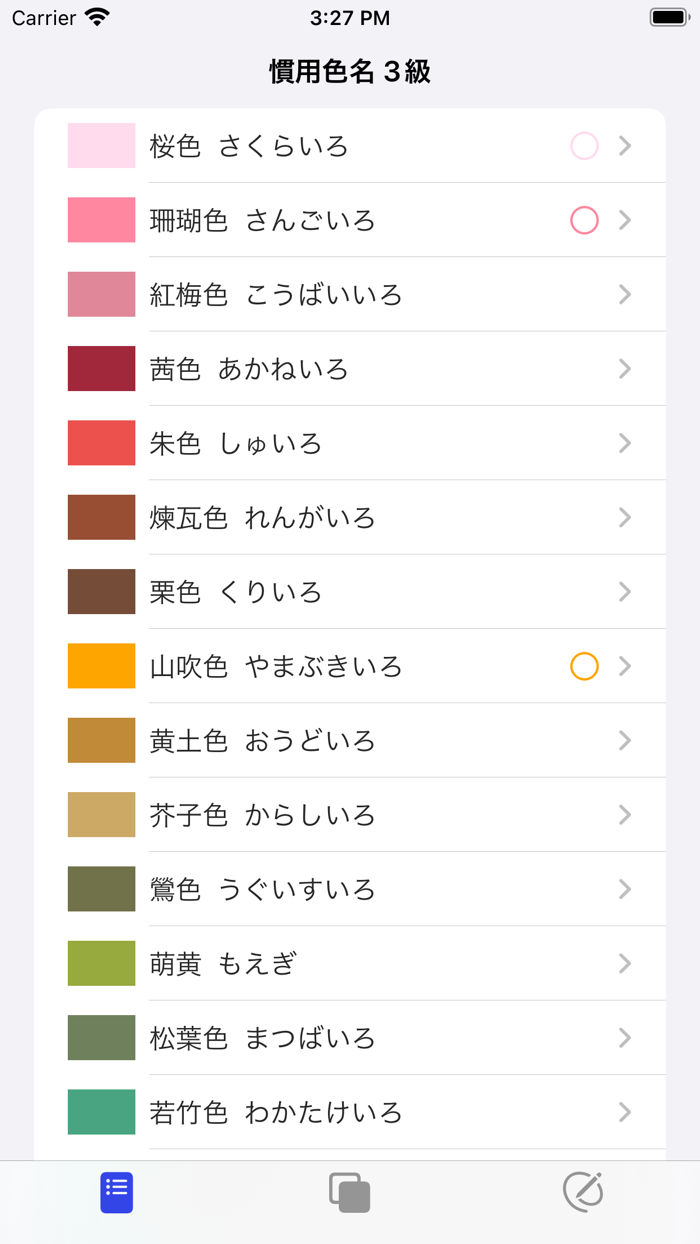Toggle the circle marker beside 珊瑚色
700x1244 pixels.
tap(584, 220)
